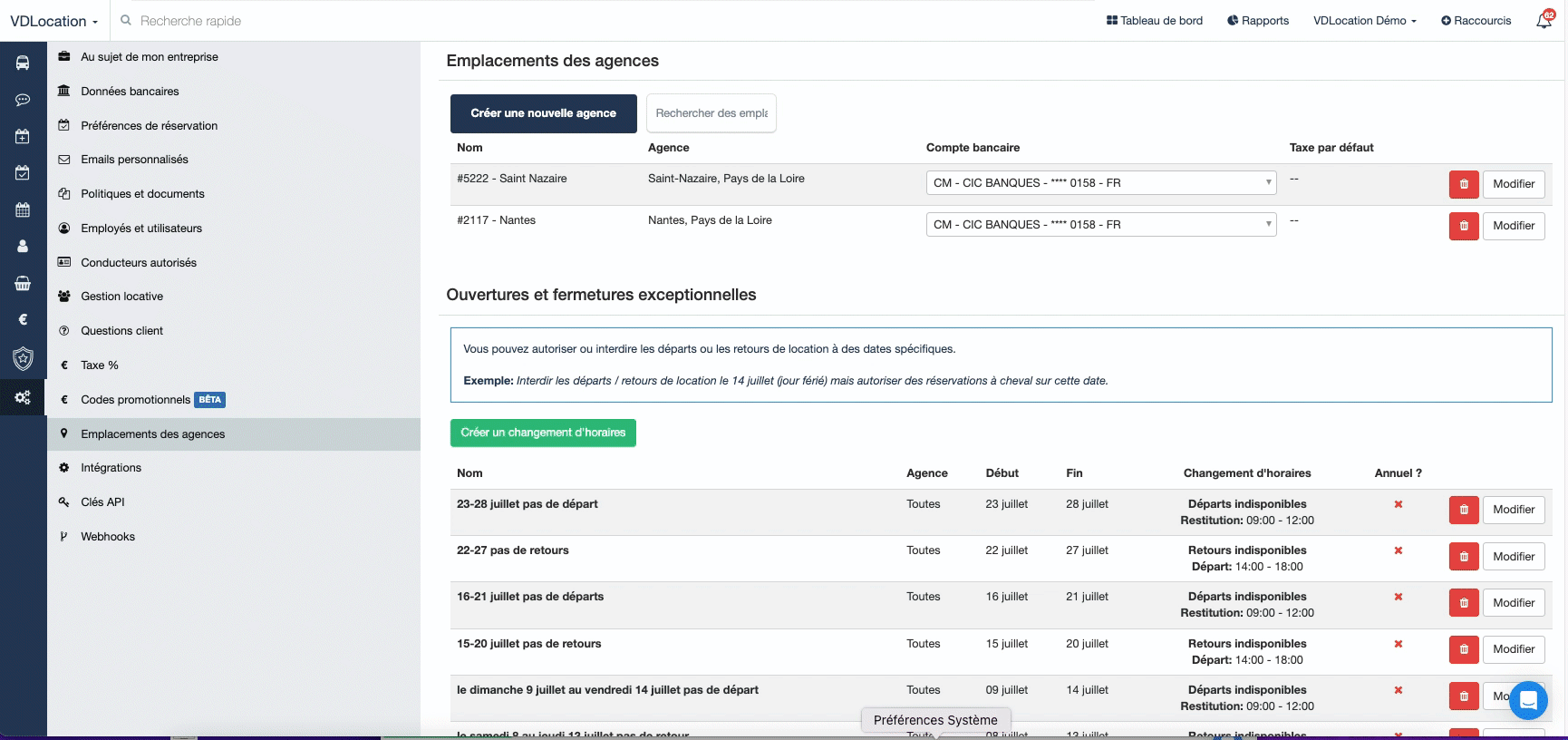
Task: Toggle annual marker for '23-28 juillet pas de départ'
Action: tap(1398, 504)
